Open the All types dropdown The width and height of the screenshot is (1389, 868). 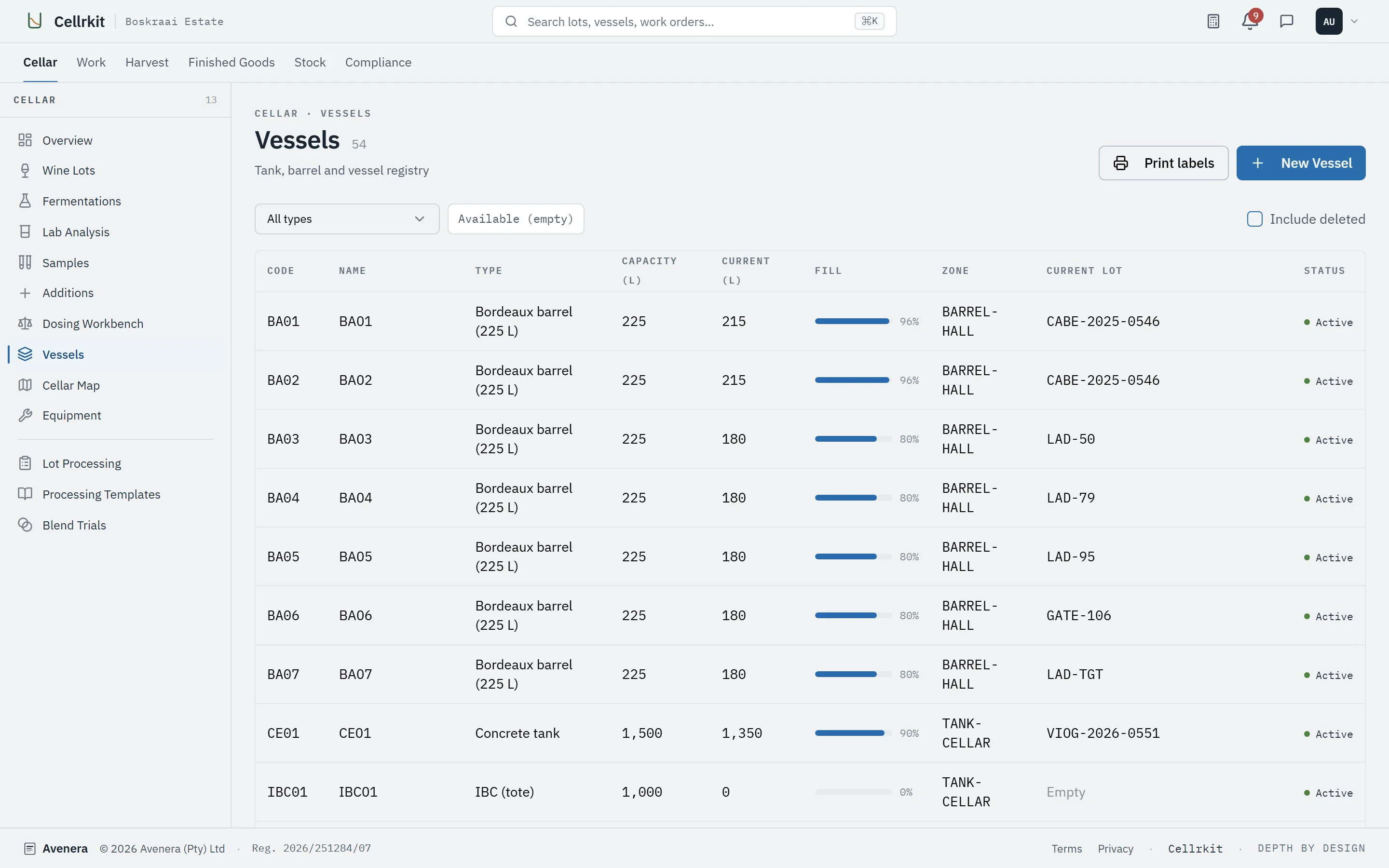(x=347, y=219)
